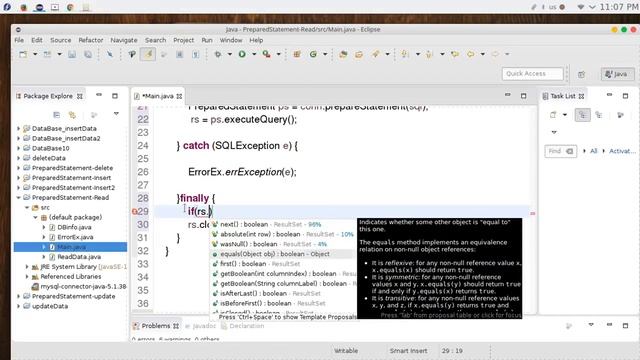Open the Window menu

231,40
